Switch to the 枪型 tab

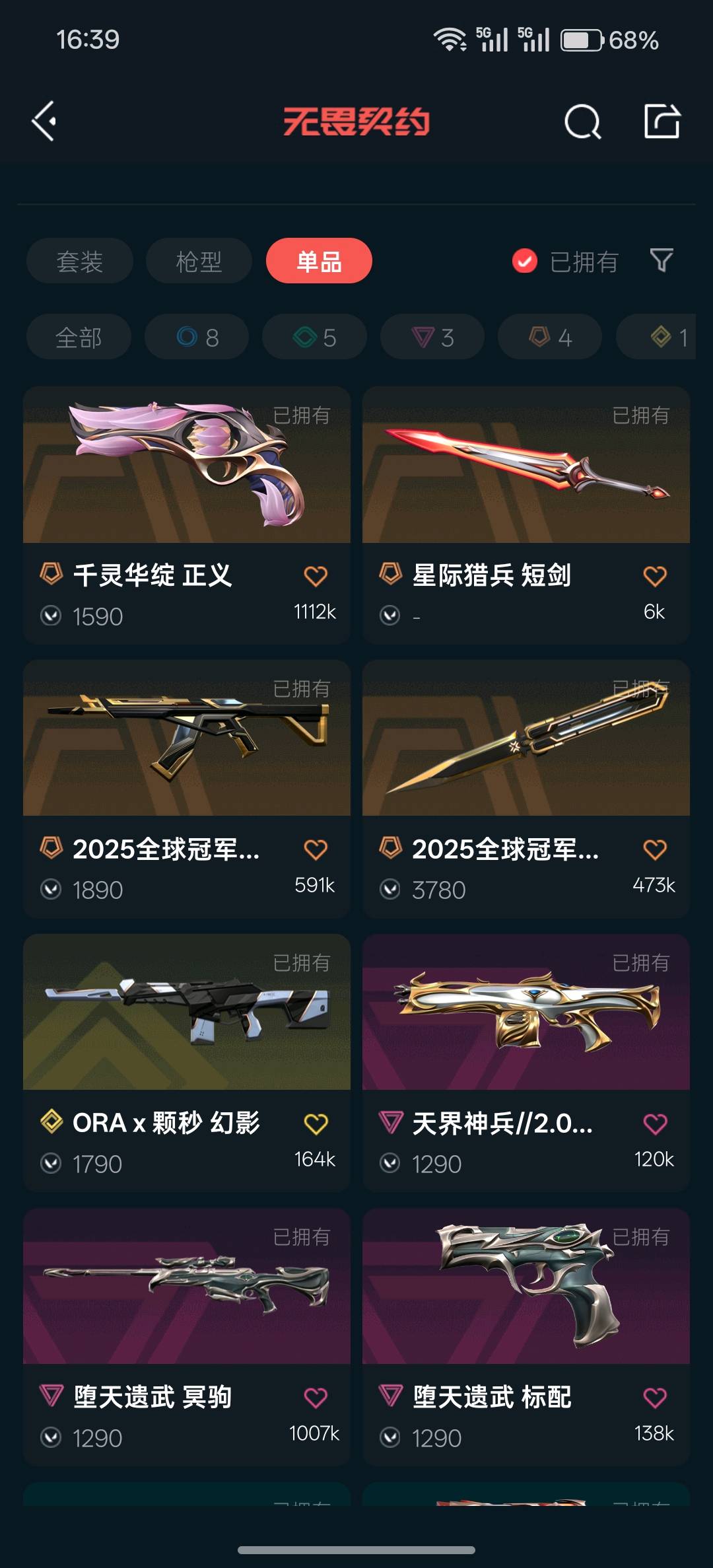[199, 261]
